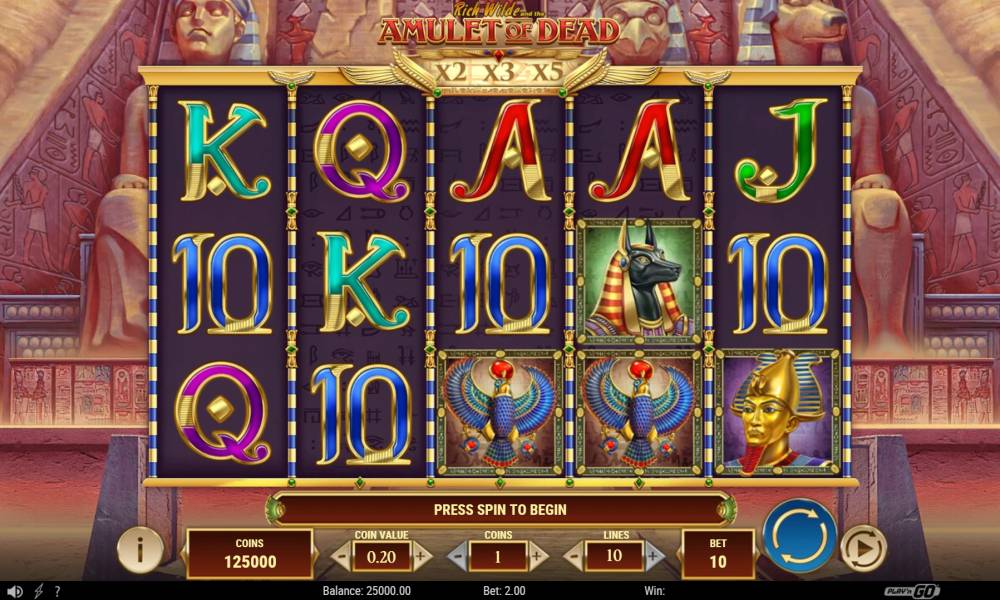Click the Horus falcon symbol on reel three
The height and width of the screenshot is (600, 1000).
pos(500,412)
